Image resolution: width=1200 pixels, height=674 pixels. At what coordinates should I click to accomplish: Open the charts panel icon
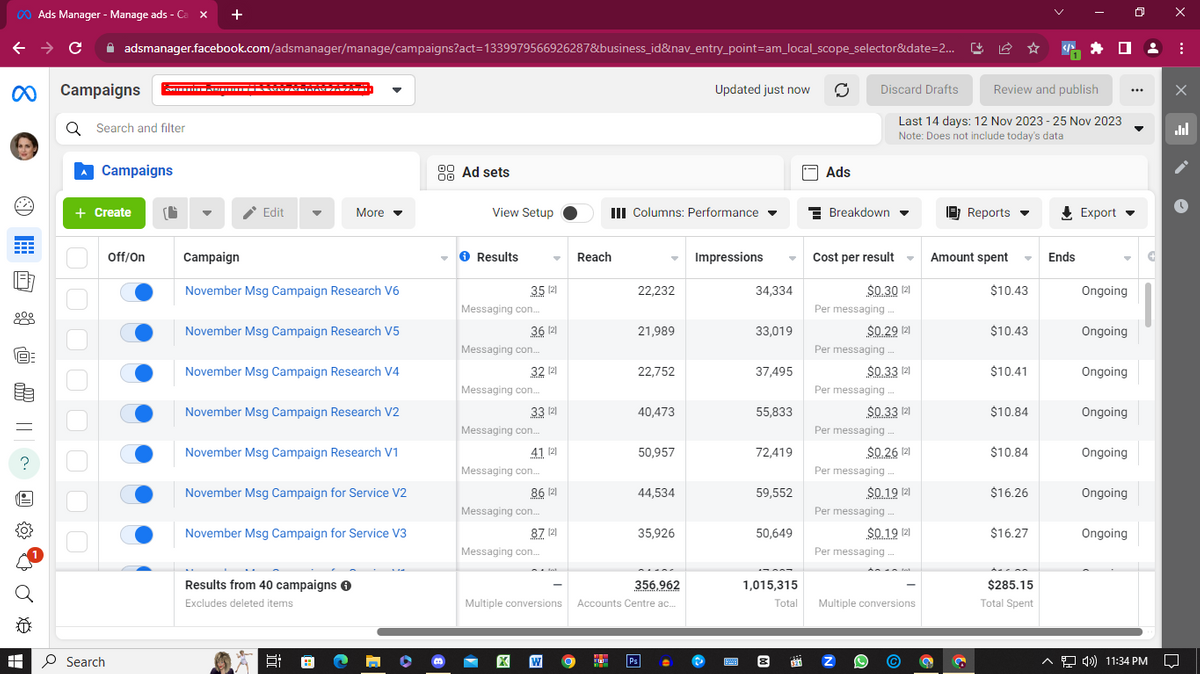(1180, 128)
